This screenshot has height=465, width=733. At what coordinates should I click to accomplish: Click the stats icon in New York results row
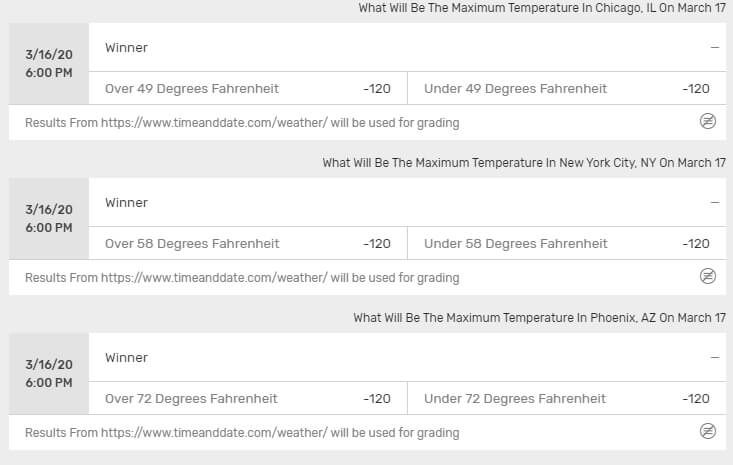(x=708, y=276)
